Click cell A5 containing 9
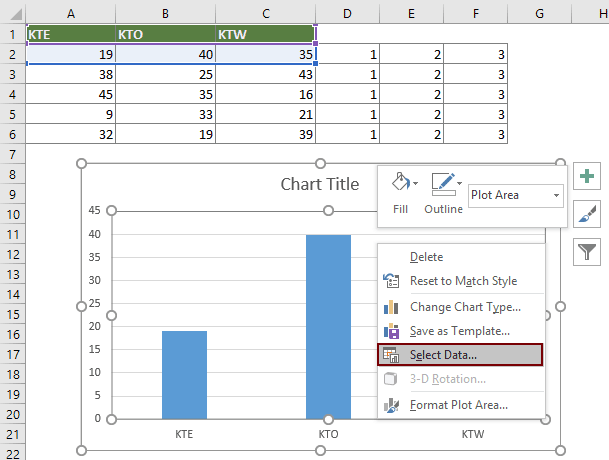Viewport: 609px width, 460px height. tap(71, 114)
